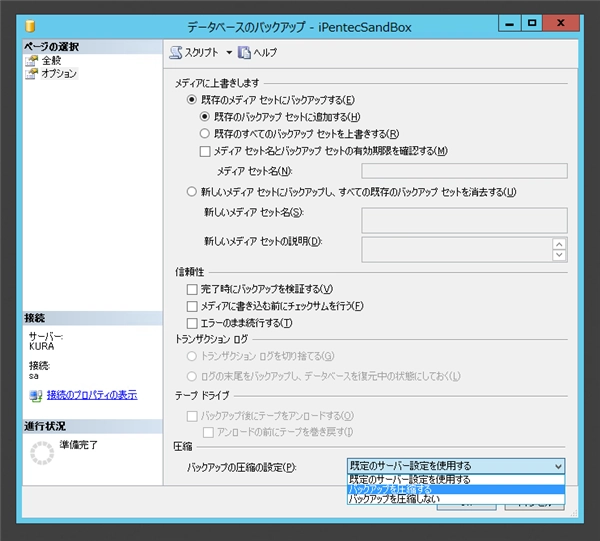
Task: Enable メディア セット名と有効期限を確認する checkbox
Action: point(205,152)
